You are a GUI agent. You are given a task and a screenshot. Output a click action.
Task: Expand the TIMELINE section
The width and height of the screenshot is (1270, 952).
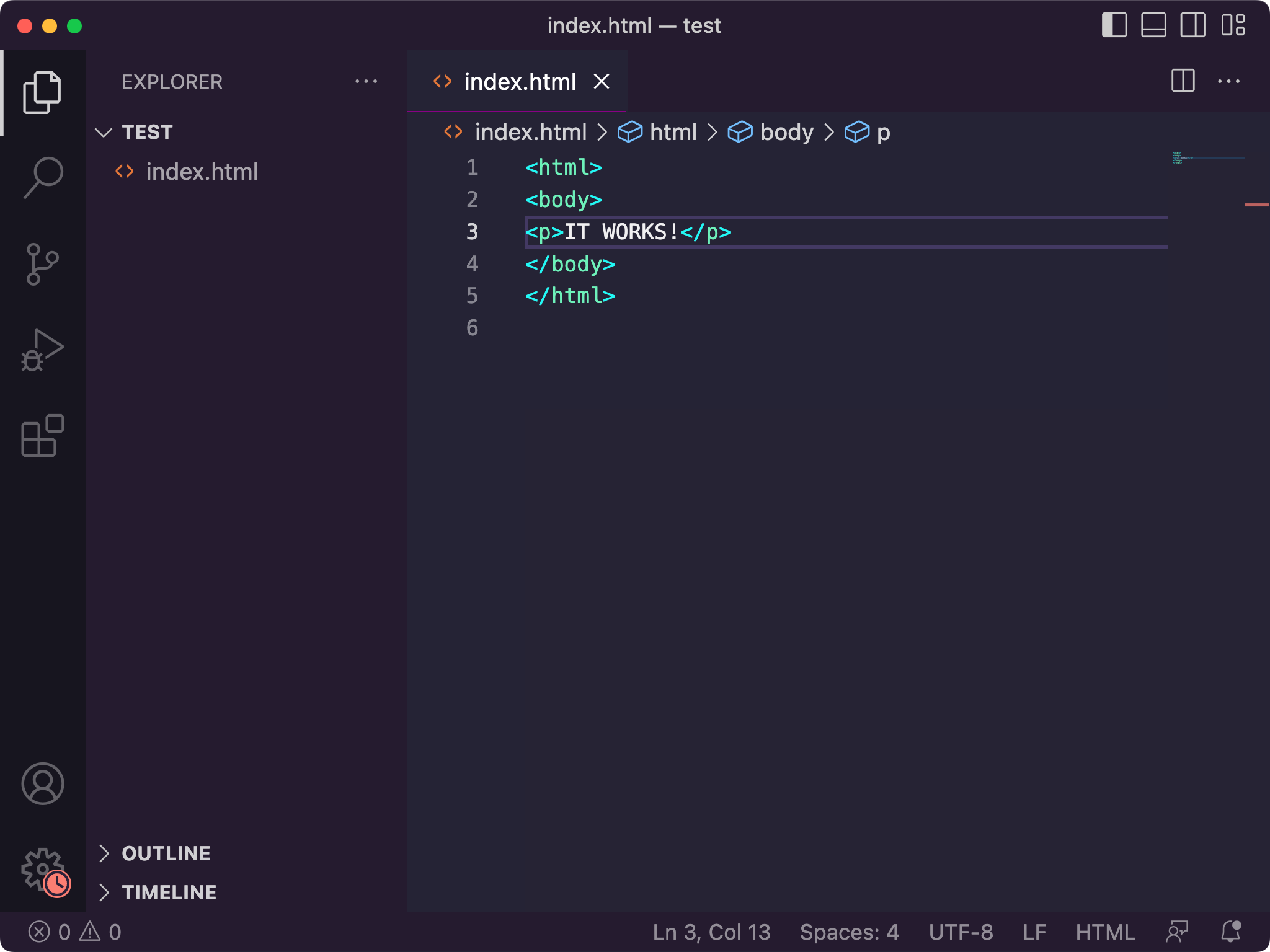pos(169,892)
